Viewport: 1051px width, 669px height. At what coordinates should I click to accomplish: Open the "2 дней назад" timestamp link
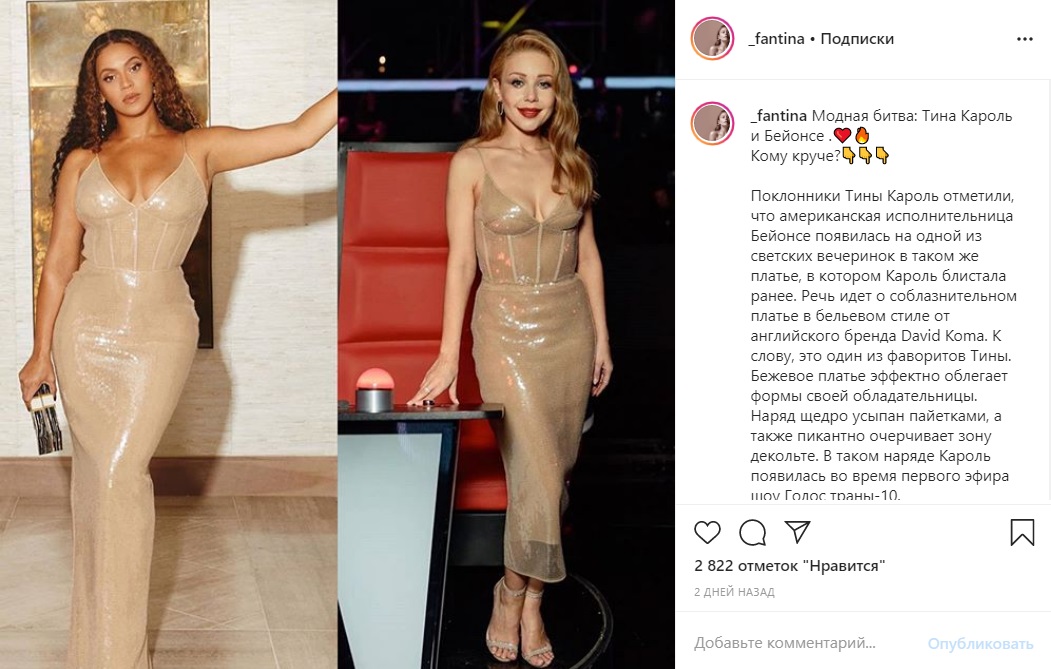[x=734, y=592]
